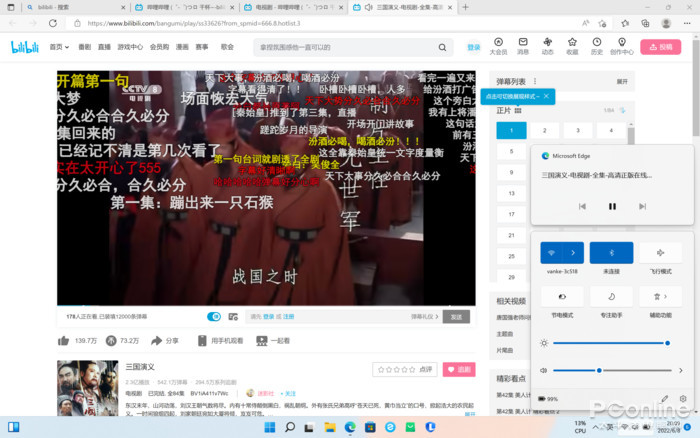
Task: Toggle the danmaku display switch
Action: click(214, 317)
